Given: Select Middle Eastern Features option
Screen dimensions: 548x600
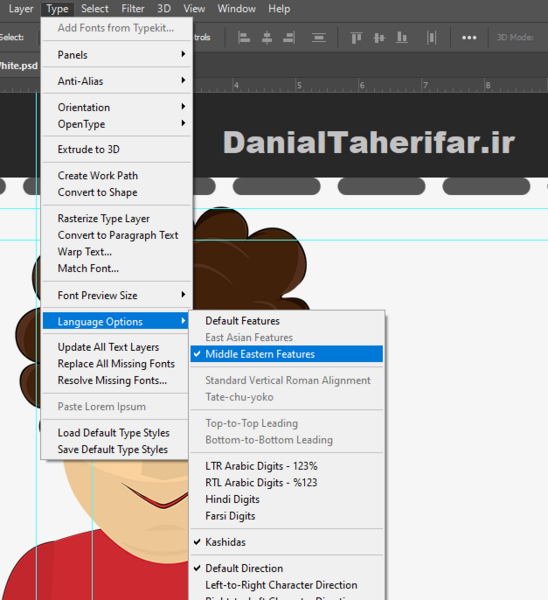Looking at the screenshot, I should pos(287,354).
